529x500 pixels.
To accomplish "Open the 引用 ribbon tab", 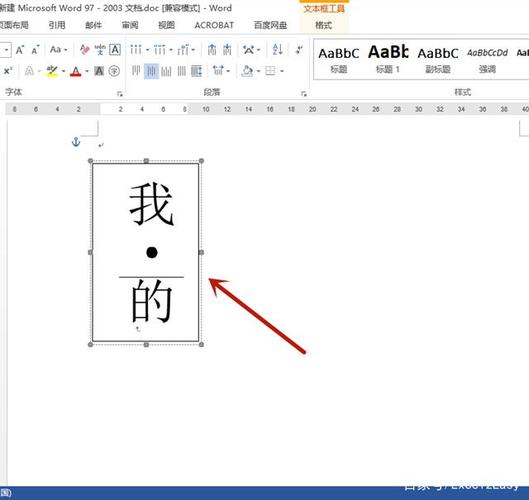I will point(57,25).
